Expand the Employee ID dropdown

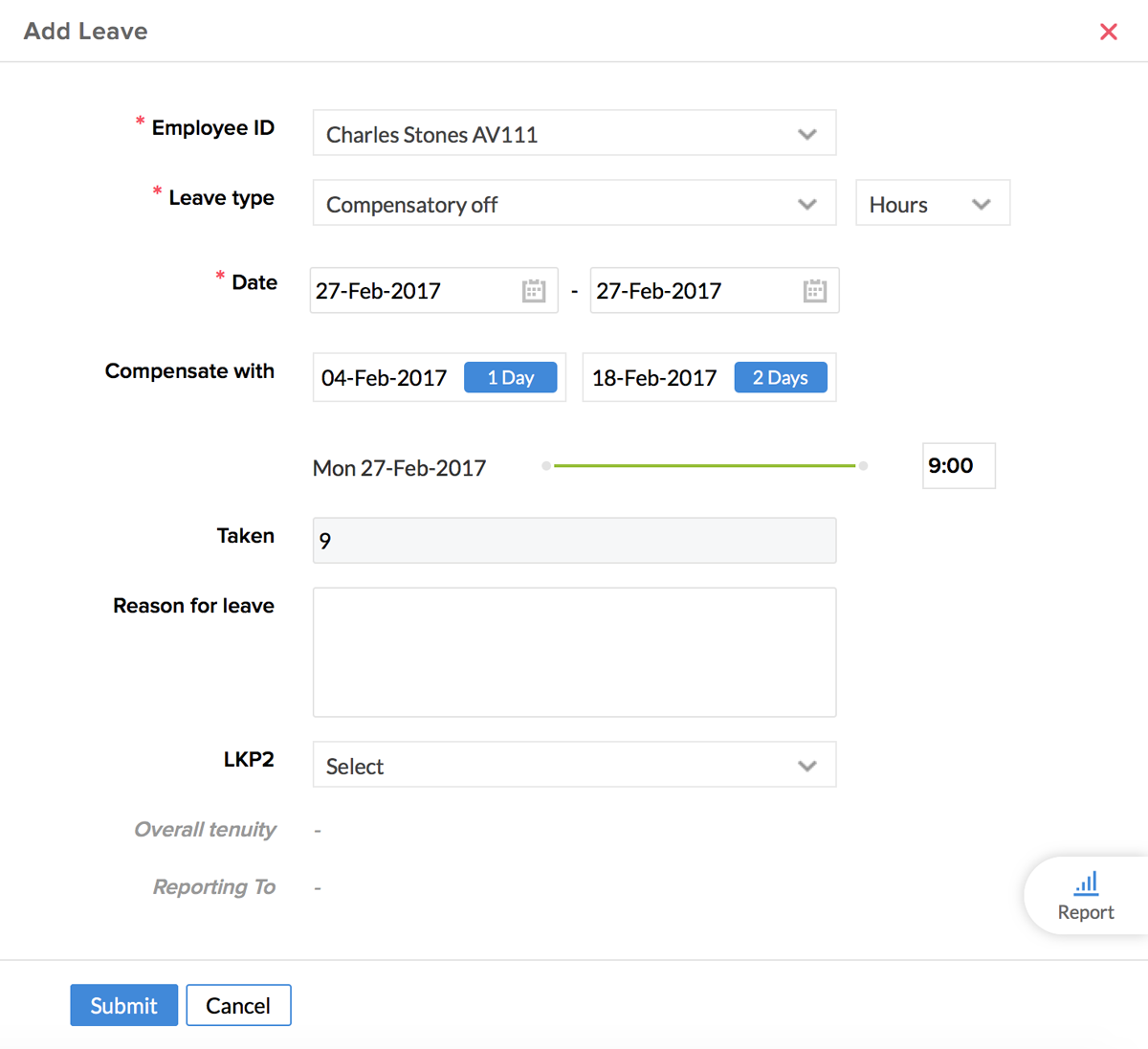(x=574, y=134)
